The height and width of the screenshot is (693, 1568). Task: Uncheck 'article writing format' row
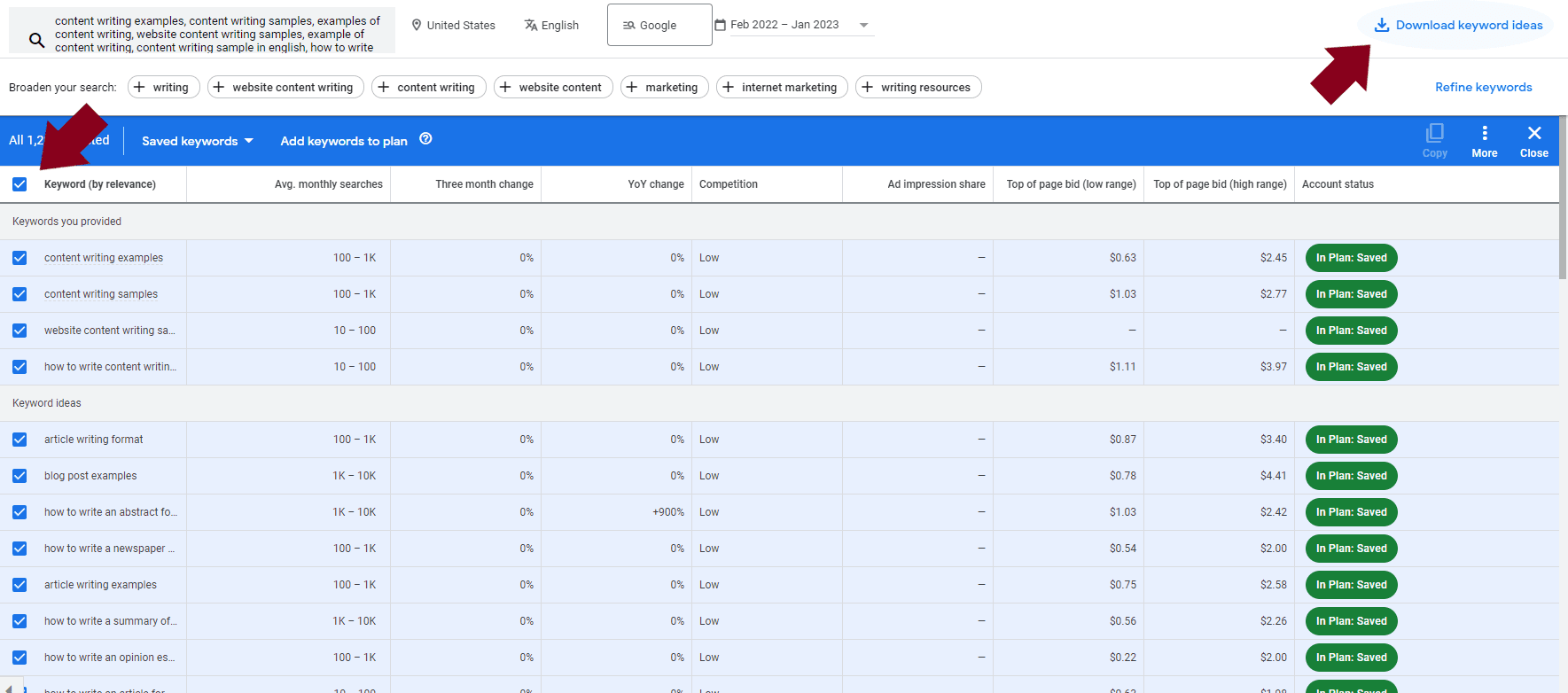tap(20, 440)
